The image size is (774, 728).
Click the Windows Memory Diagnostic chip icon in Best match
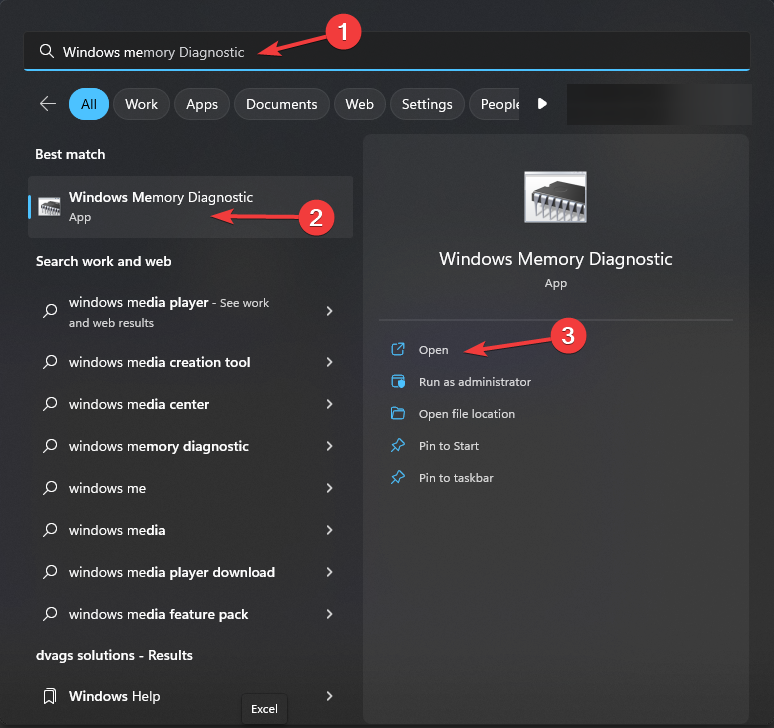coord(49,207)
